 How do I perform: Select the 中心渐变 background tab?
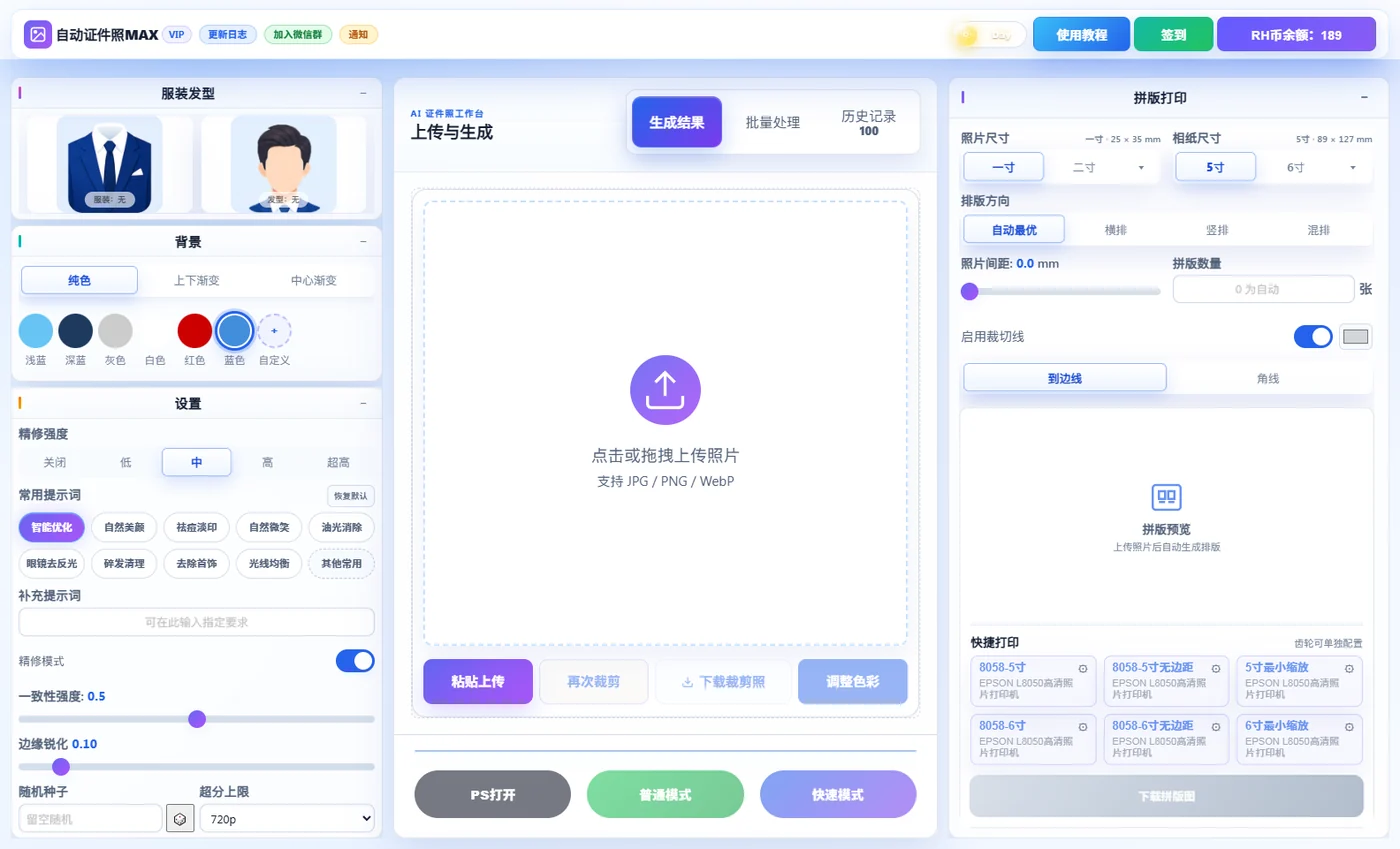(314, 280)
